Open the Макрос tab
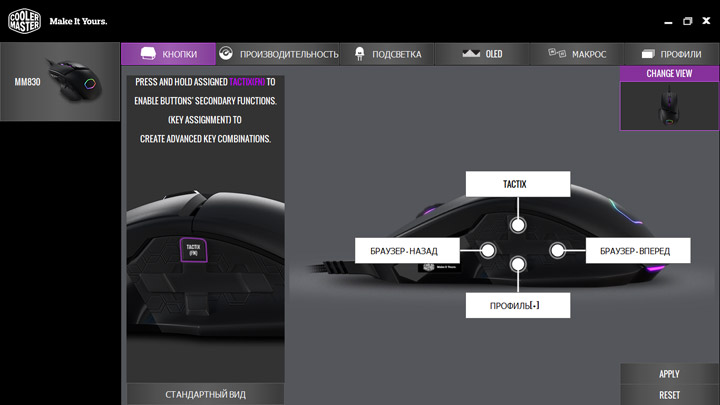The image size is (720, 405). pyautogui.click(x=577, y=54)
